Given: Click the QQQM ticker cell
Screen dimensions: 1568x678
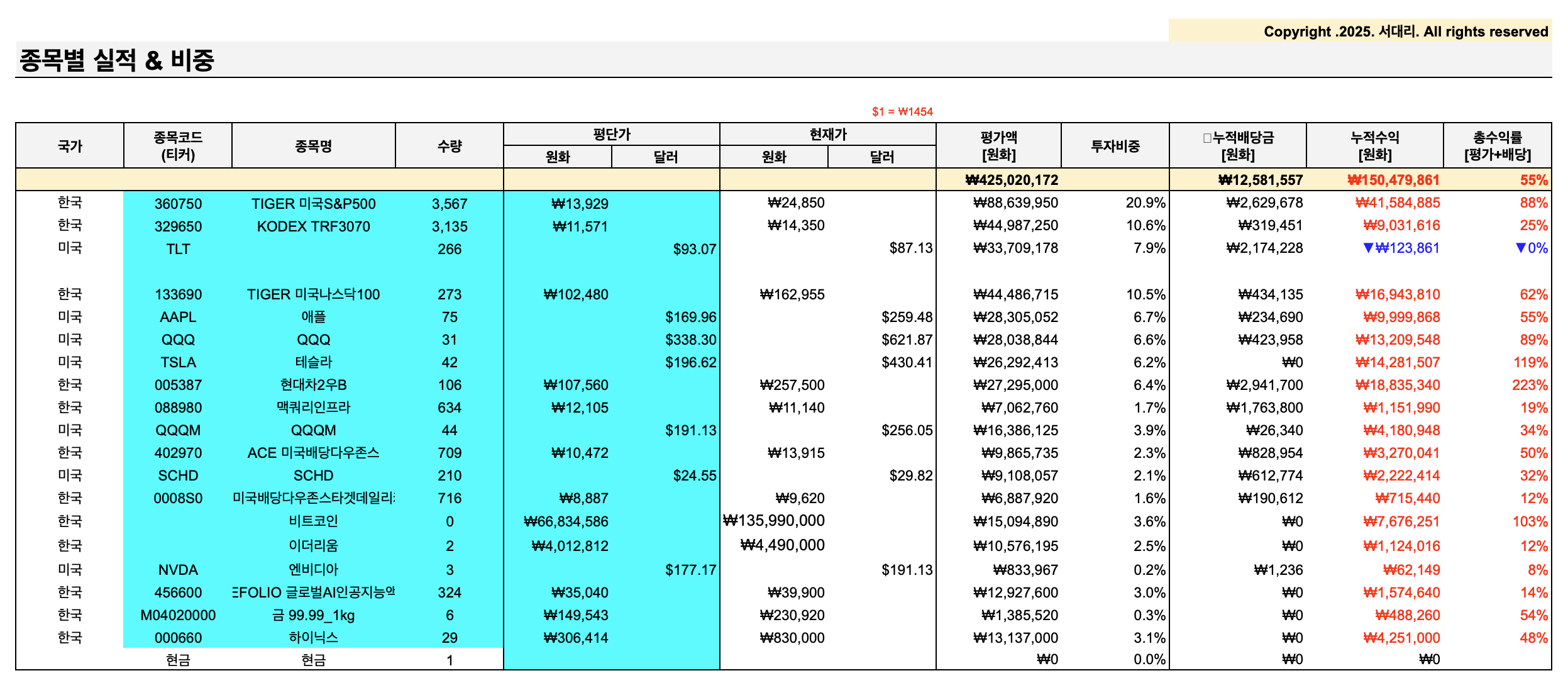Looking at the screenshot, I should point(178,430).
